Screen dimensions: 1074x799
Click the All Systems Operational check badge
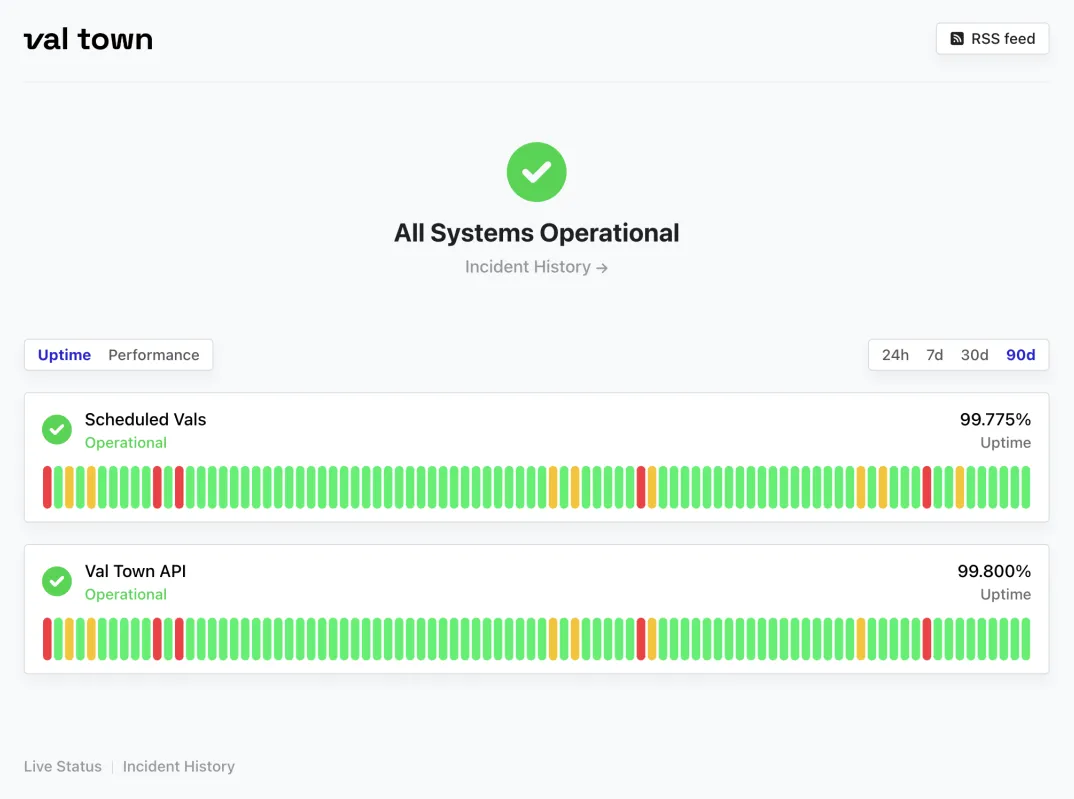(536, 171)
